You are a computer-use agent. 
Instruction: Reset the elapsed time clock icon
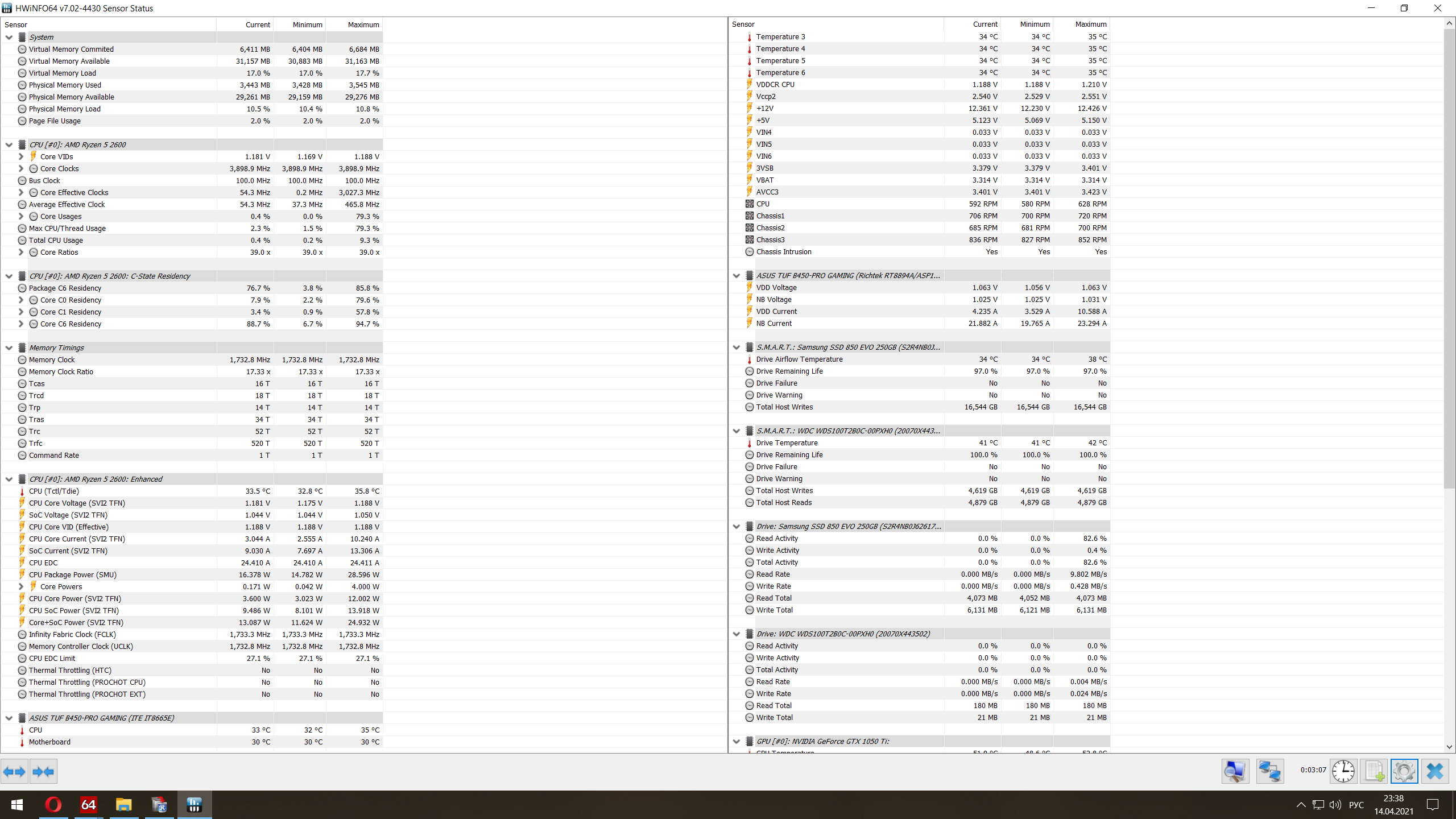click(1343, 771)
